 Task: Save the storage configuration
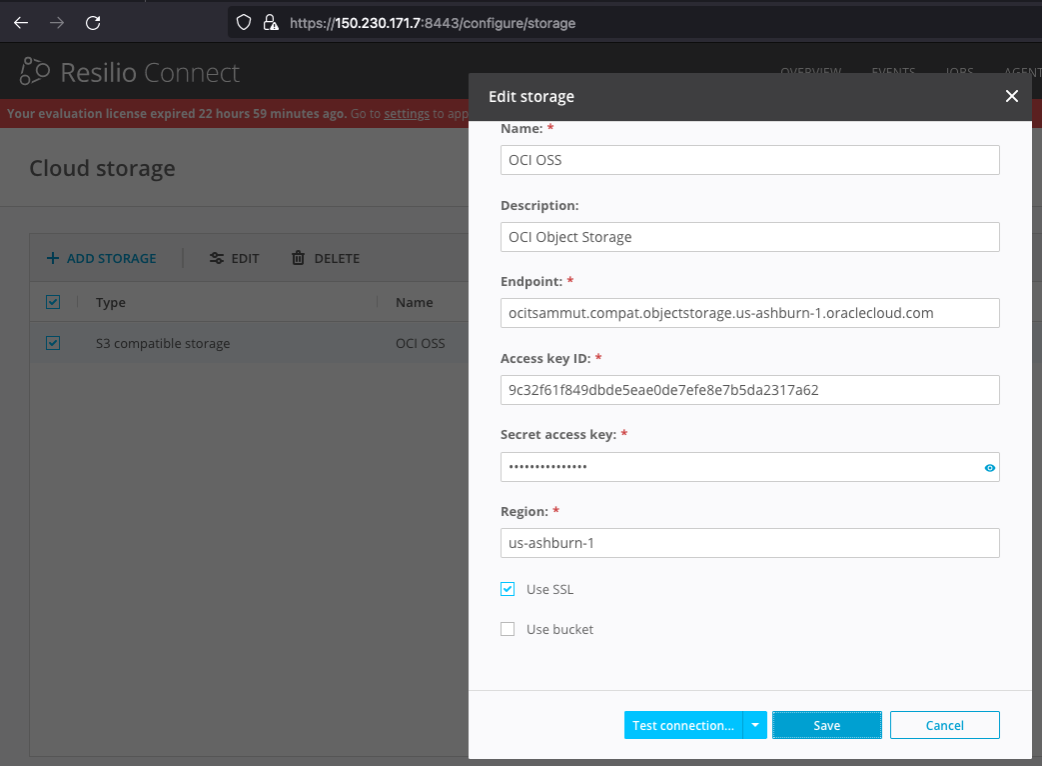click(x=826, y=724)
